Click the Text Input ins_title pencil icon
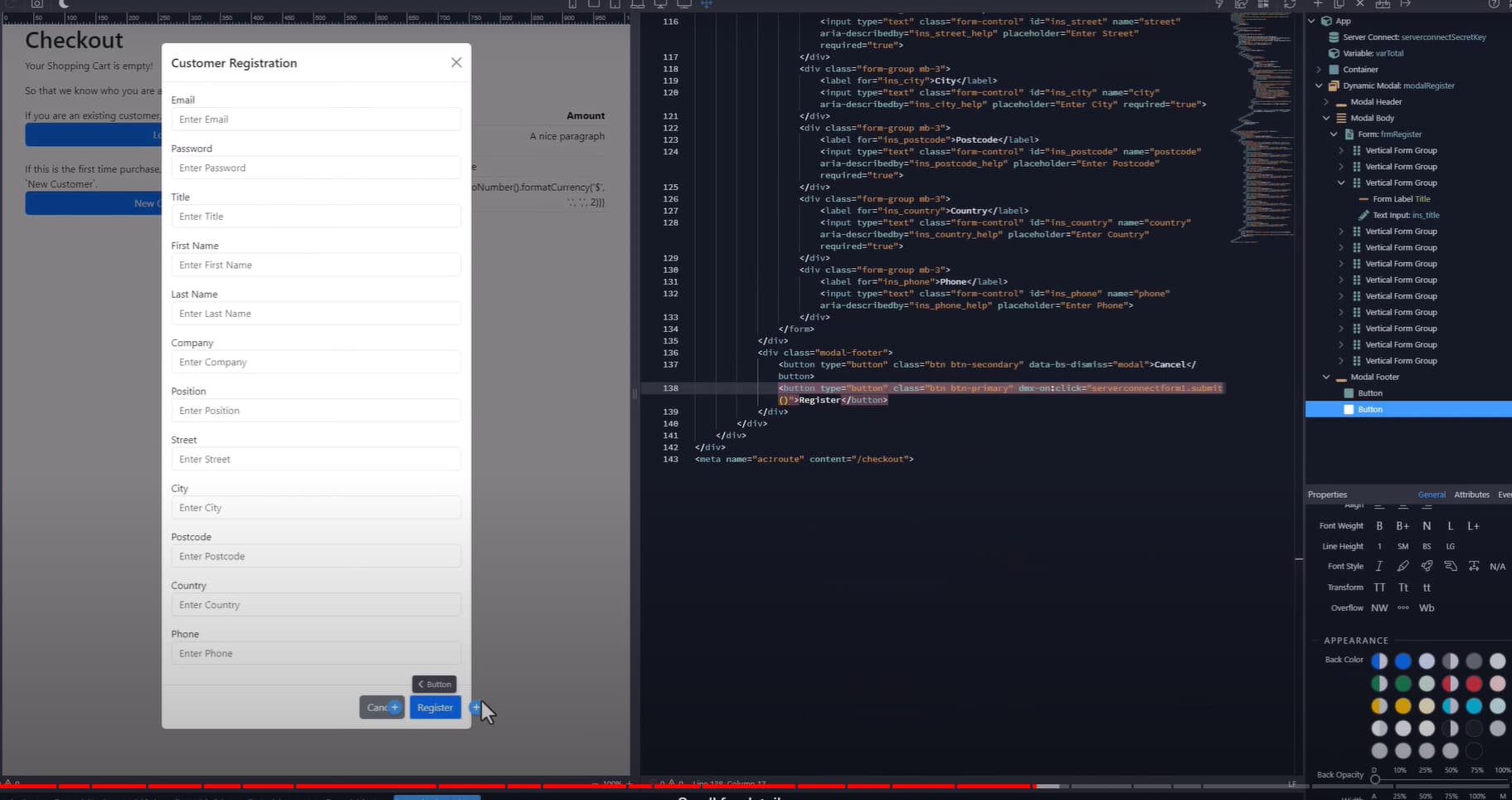Viewport: 1512px width, 800px height. pyautogui.click(x=1364, y=215)
